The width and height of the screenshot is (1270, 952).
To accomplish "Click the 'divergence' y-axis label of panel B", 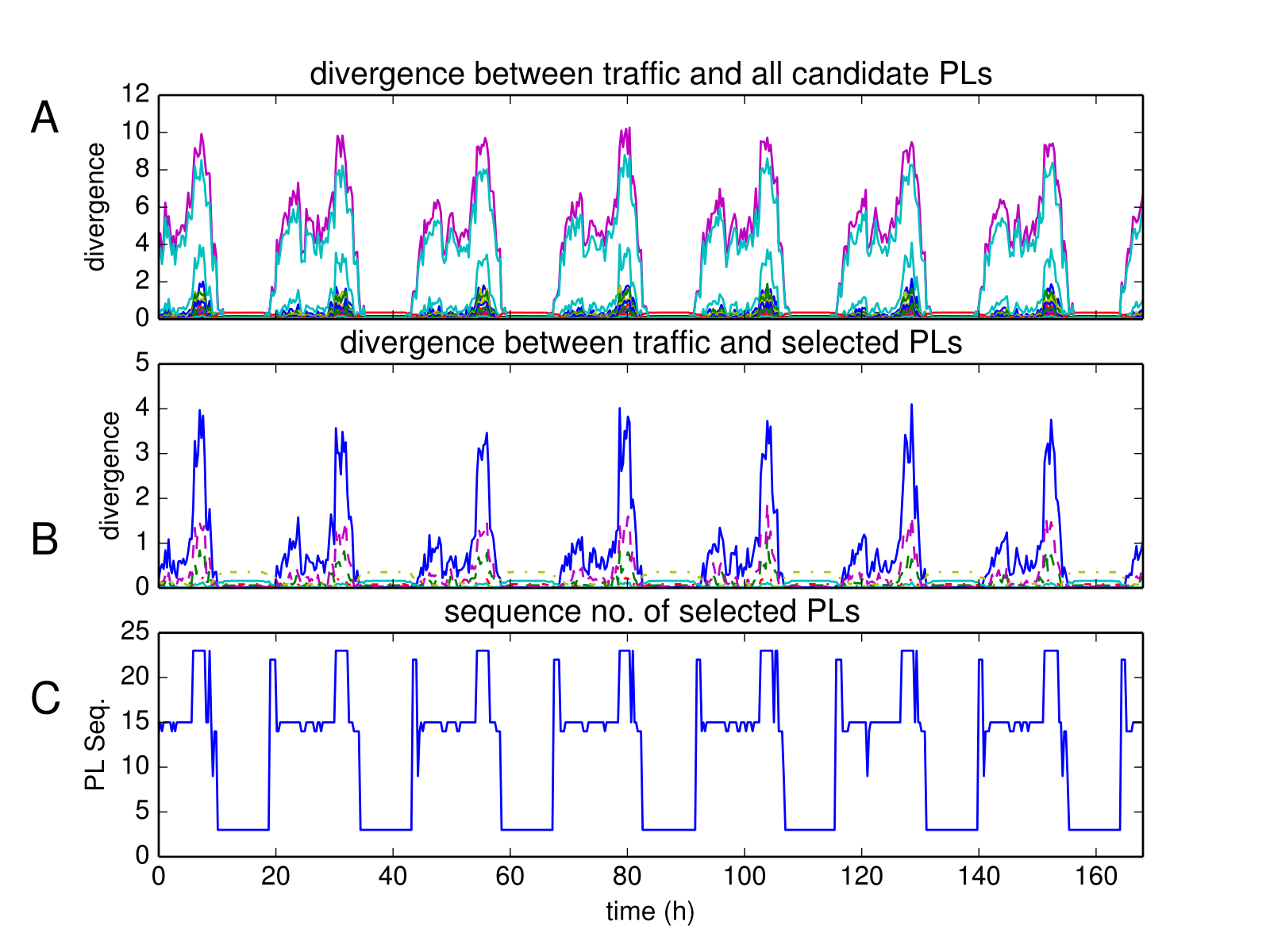I will pos(110,475).
